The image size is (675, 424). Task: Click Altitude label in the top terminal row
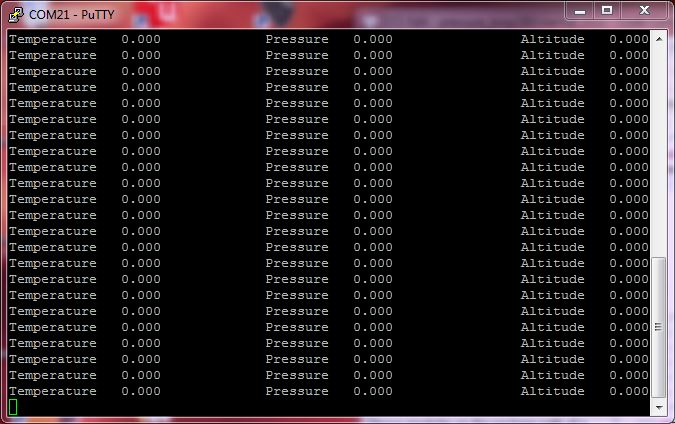pyautogui.click(x=552, y=39)
